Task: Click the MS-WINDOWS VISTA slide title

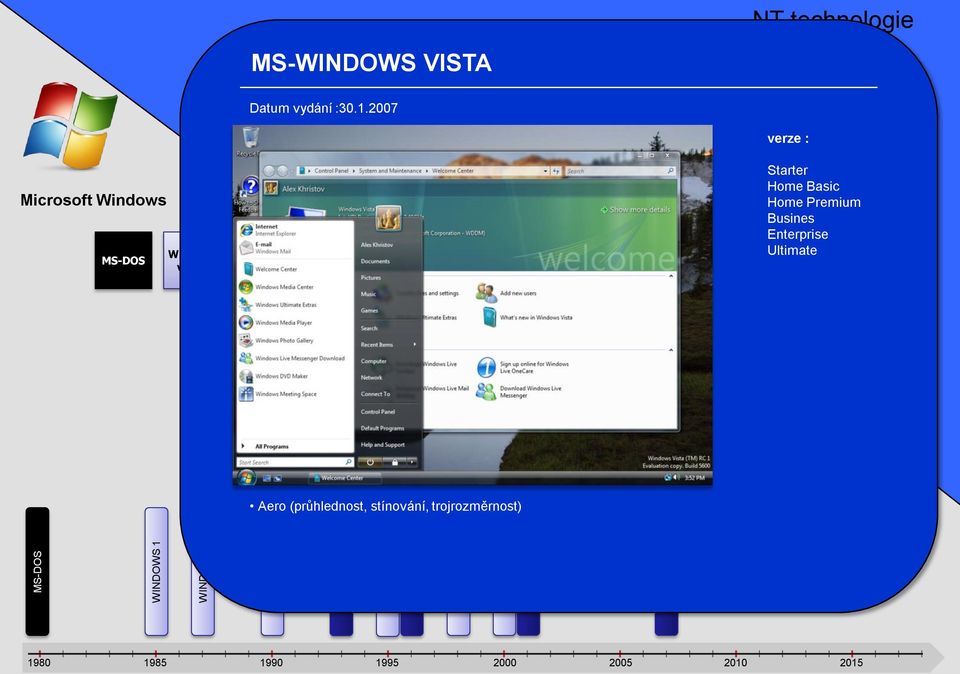Action: tap(371, 62)
